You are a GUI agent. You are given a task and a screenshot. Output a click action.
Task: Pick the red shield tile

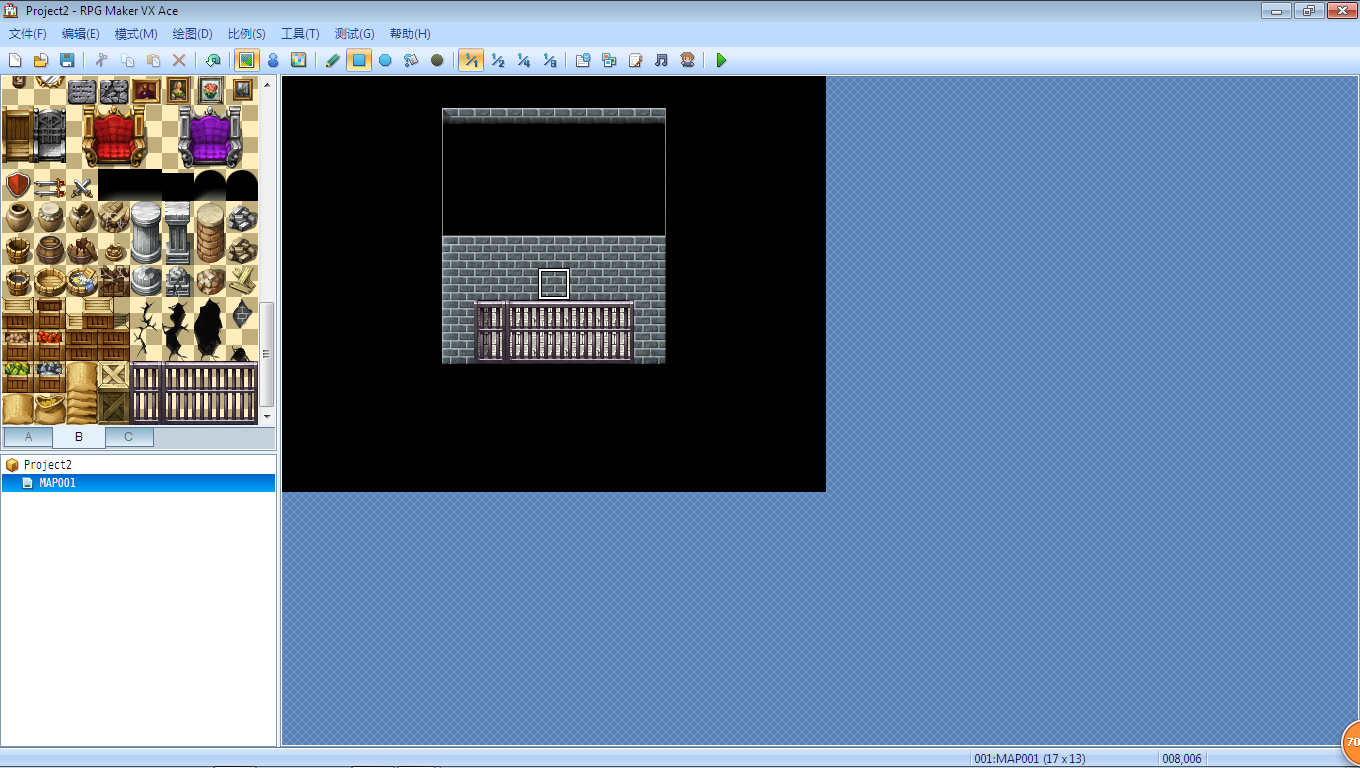[x=17, y=186]
